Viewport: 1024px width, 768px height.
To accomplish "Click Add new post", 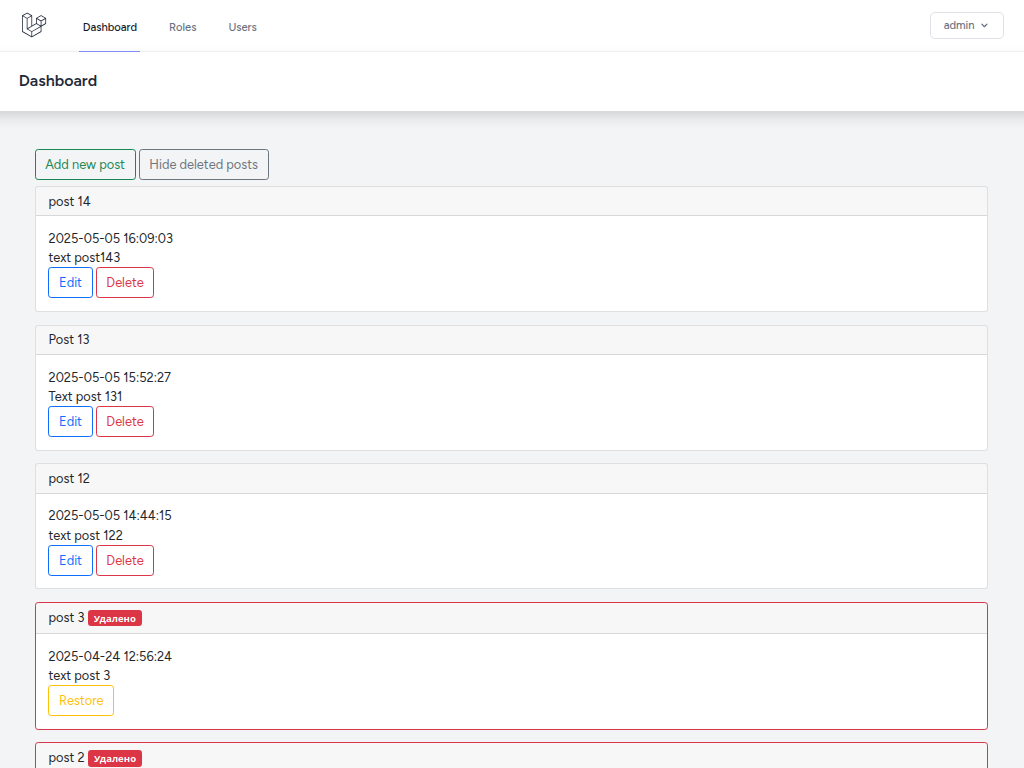I will pyautogui.click(x=85, y=164).
